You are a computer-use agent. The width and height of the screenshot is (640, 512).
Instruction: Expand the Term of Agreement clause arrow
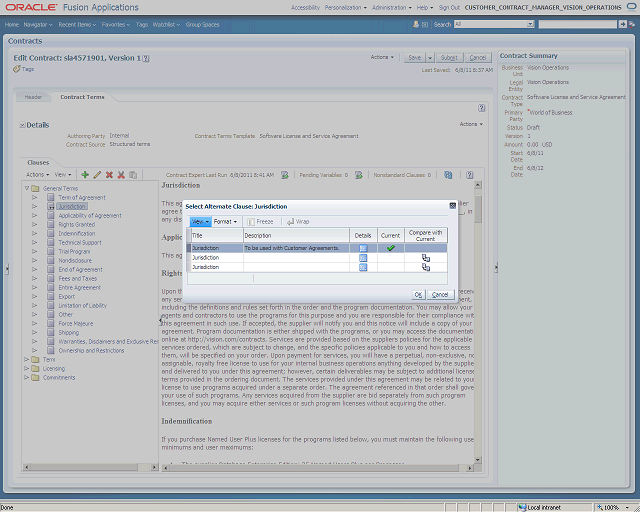35,198
